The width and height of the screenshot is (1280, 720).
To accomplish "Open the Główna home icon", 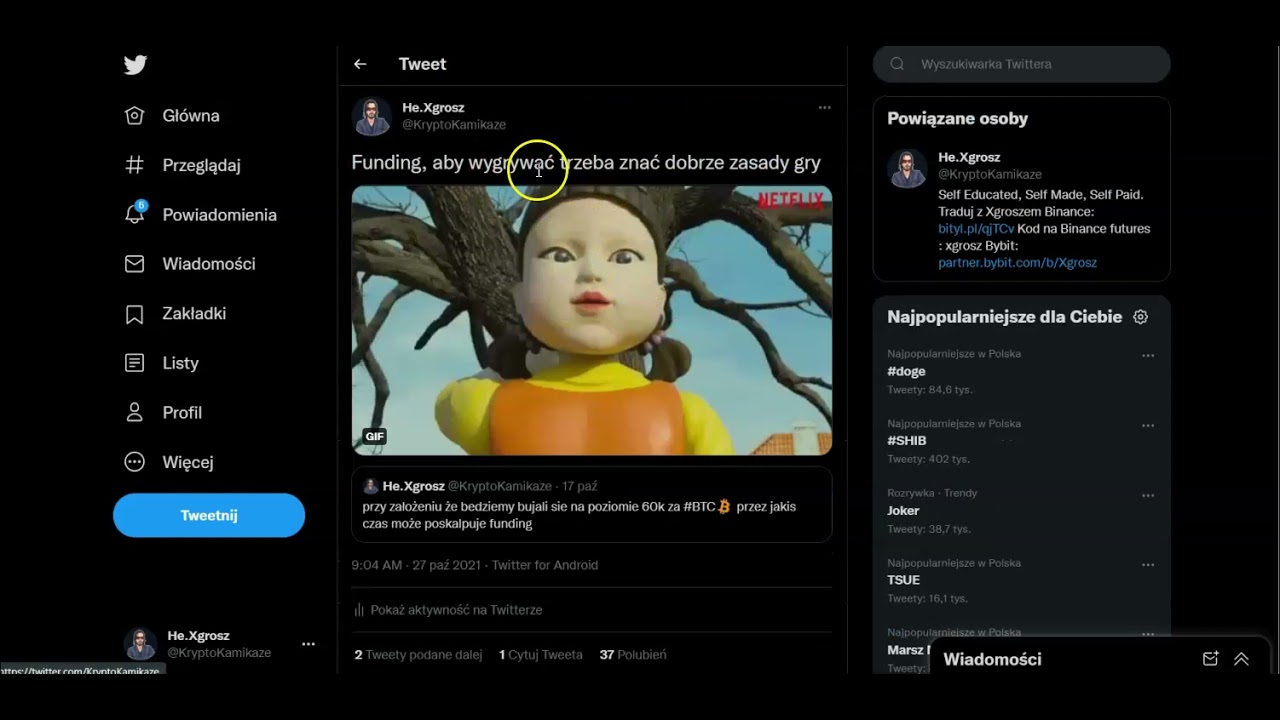I will click(134, 116).
